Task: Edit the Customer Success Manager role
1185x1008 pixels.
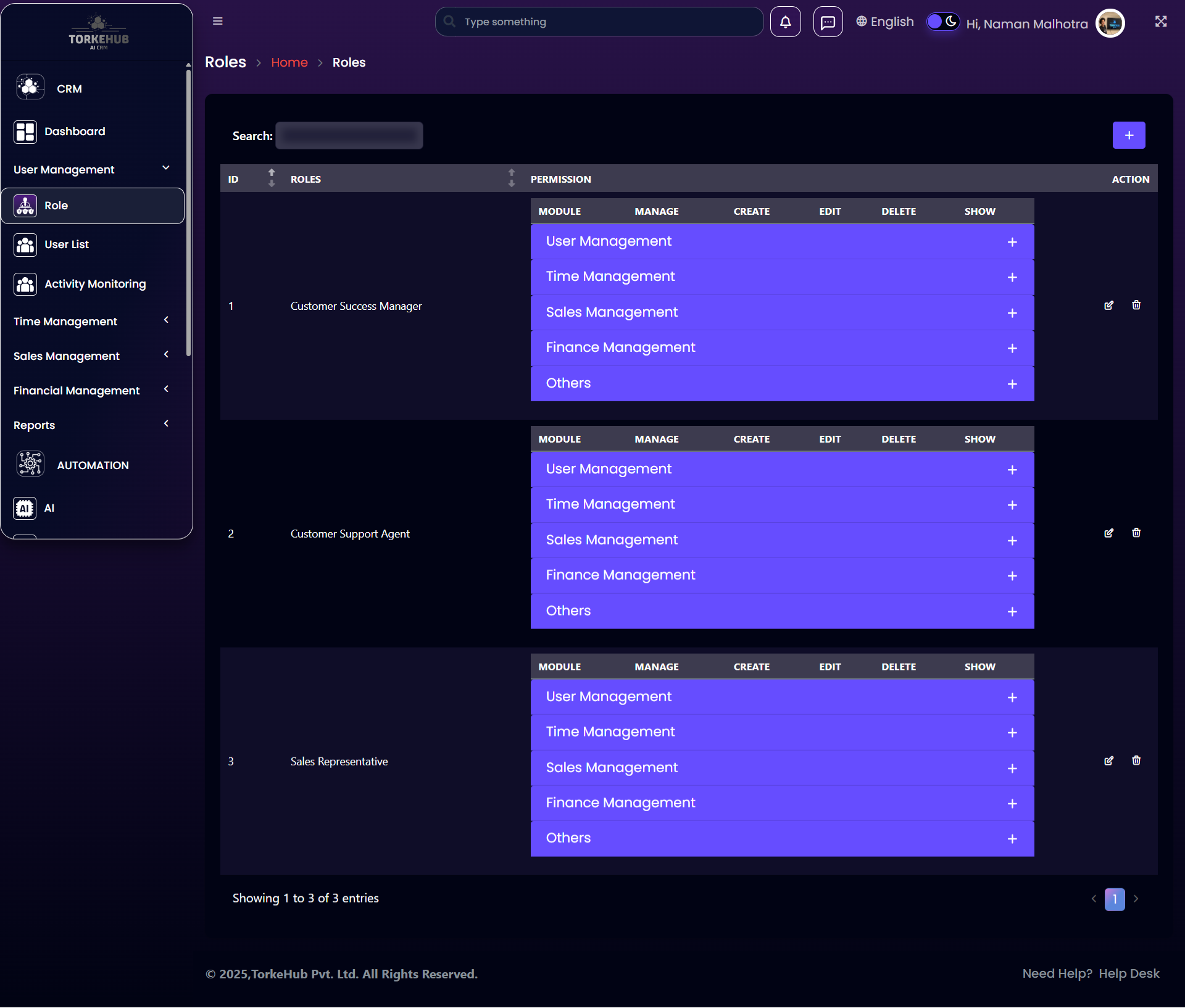Action: (1108, 306)
